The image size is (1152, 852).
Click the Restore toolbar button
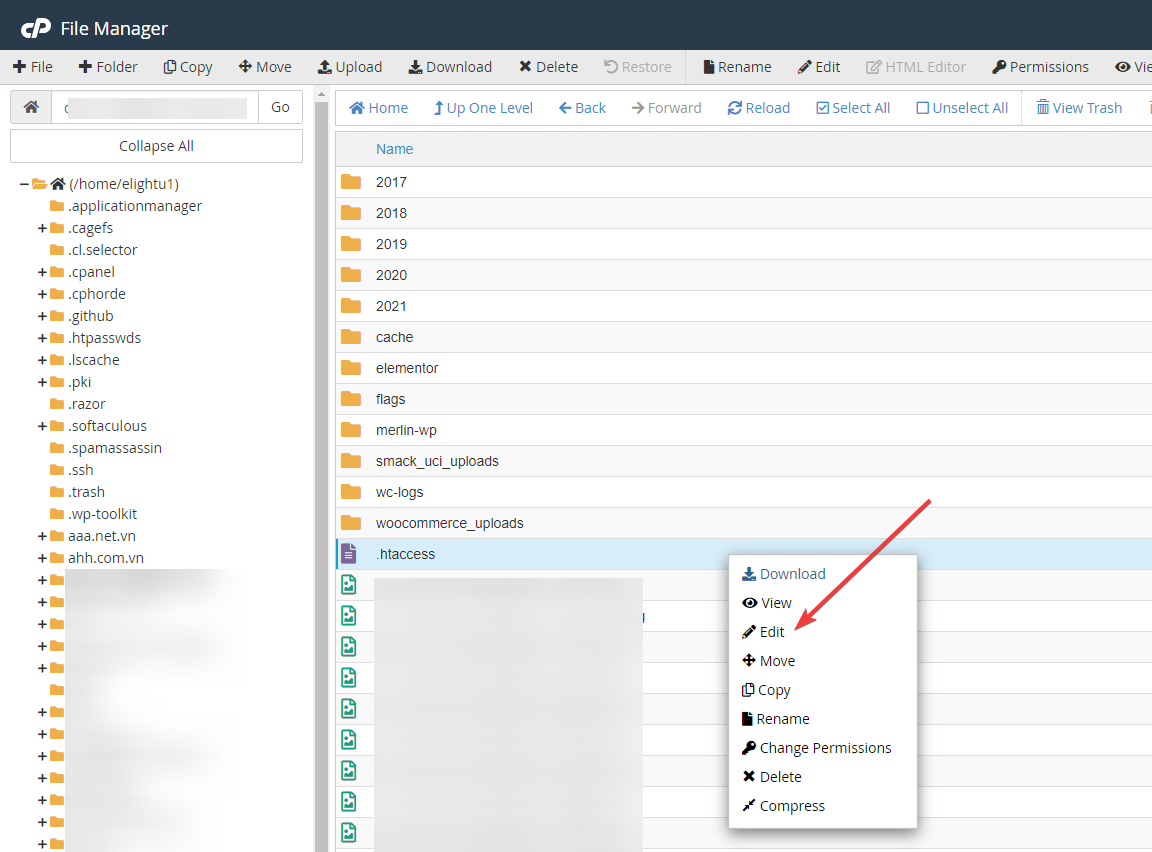[638, 67]
